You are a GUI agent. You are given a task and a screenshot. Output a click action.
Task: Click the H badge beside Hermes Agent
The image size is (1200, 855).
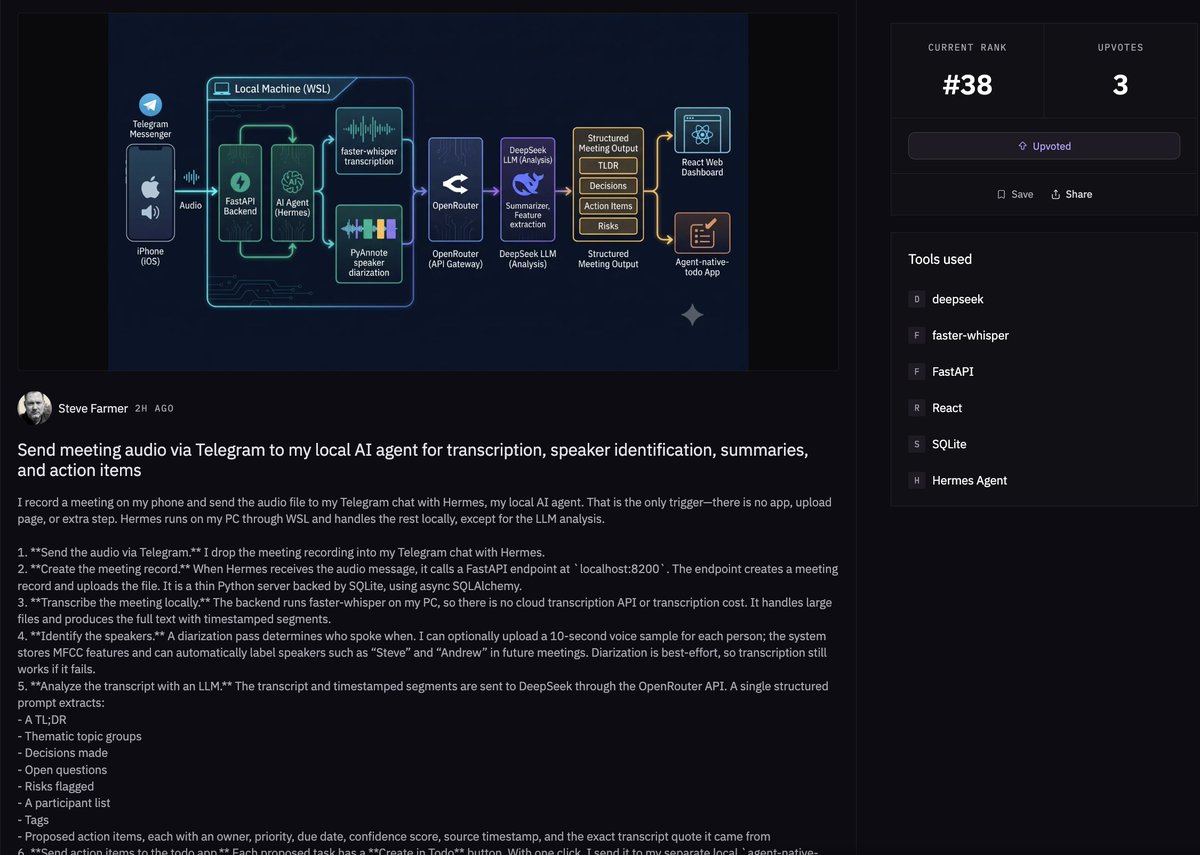point(916,480)
